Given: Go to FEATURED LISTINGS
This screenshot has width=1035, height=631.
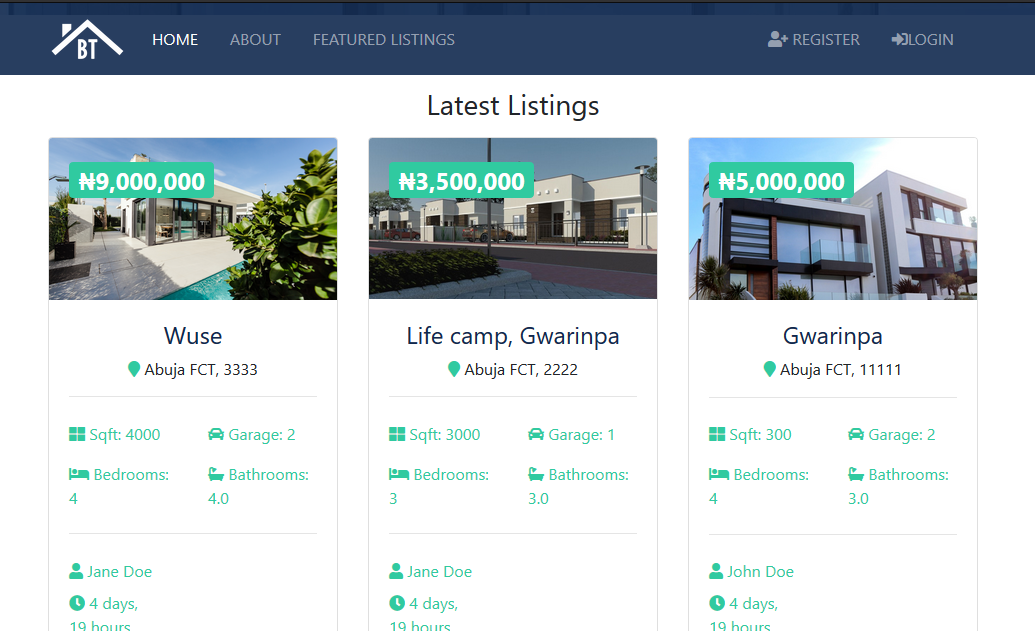Looking at the screenshot, I should click(x=383, y=39).
